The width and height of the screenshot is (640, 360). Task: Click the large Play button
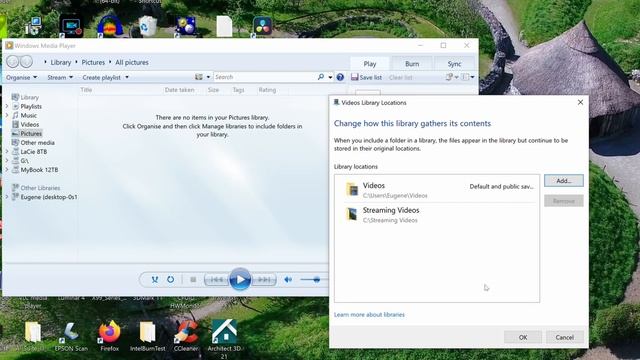tap(240, 279)
